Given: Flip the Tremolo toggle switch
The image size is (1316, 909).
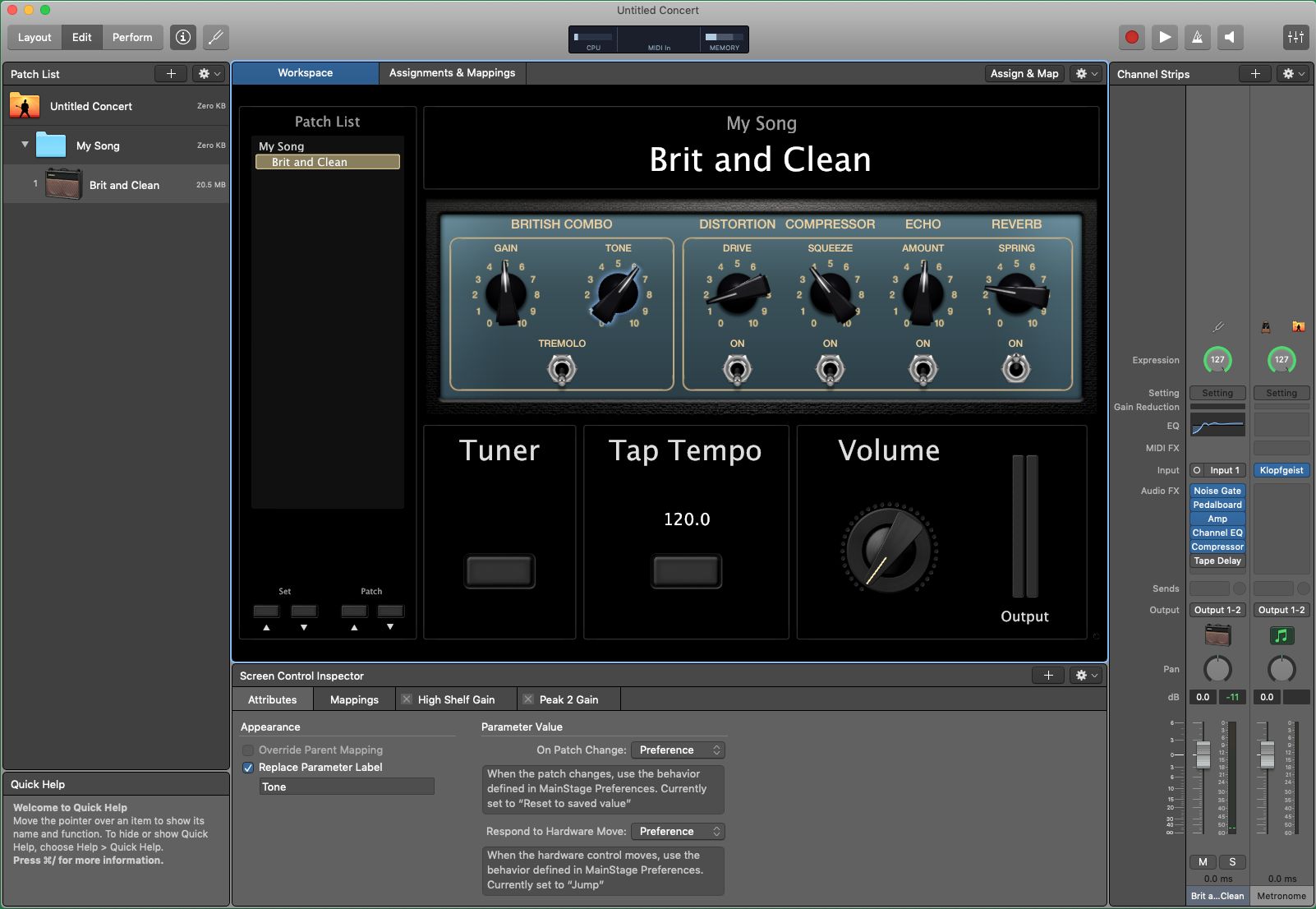Looking at the screenshot, I should coord(562,369).
